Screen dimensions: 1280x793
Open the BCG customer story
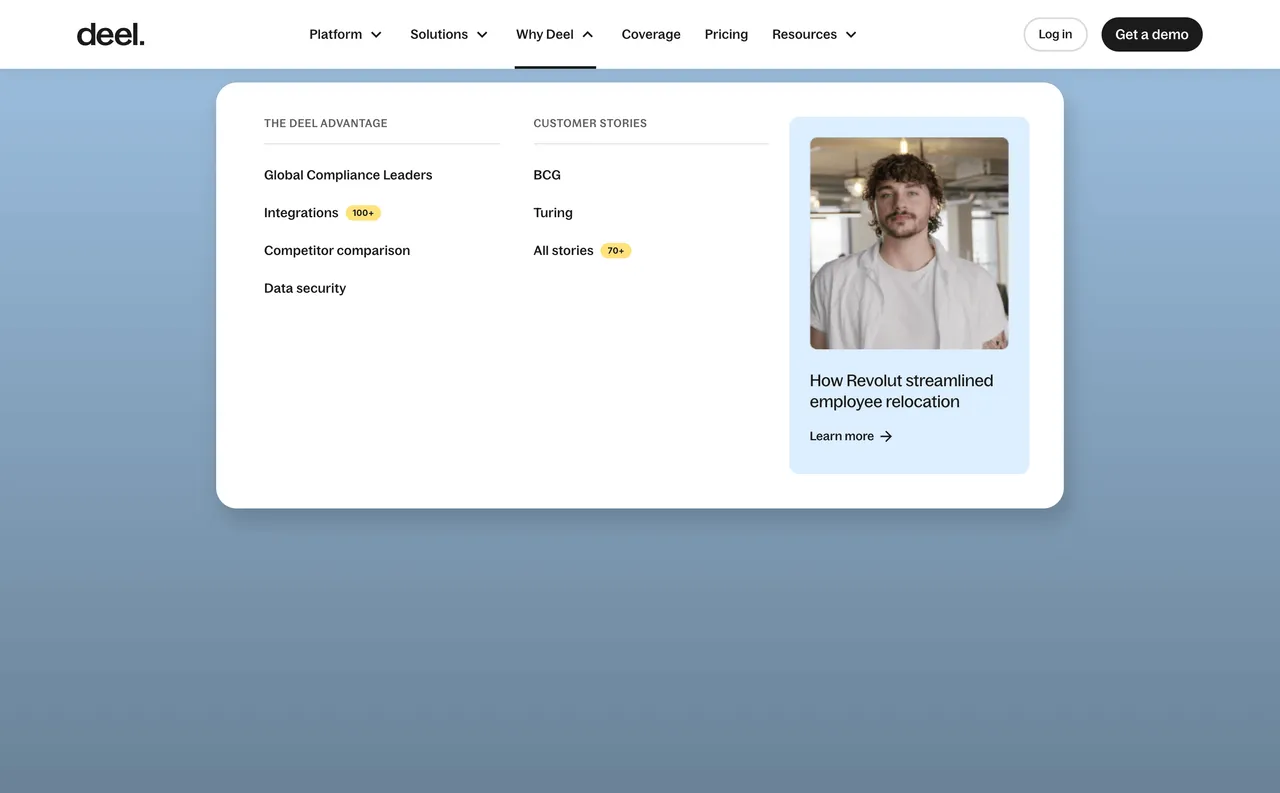[x=547, y=175]
